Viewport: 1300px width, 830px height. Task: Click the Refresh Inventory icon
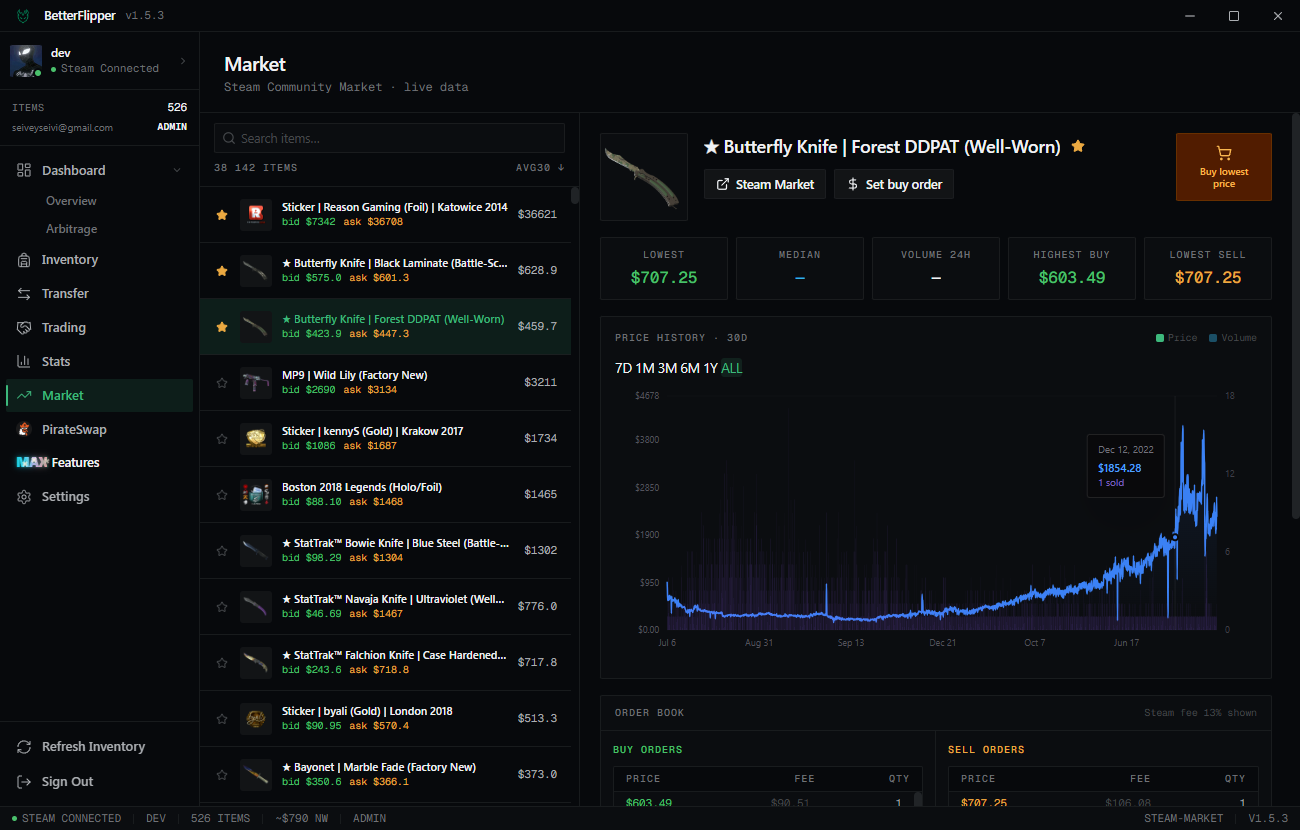[24, 747]
